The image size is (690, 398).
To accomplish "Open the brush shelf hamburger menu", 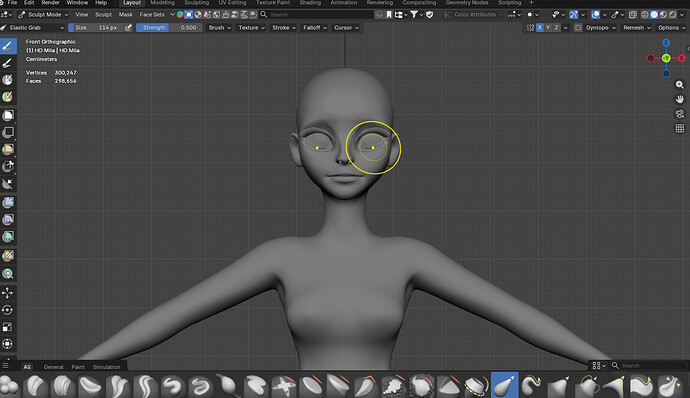I will click(x=5, y=365).
